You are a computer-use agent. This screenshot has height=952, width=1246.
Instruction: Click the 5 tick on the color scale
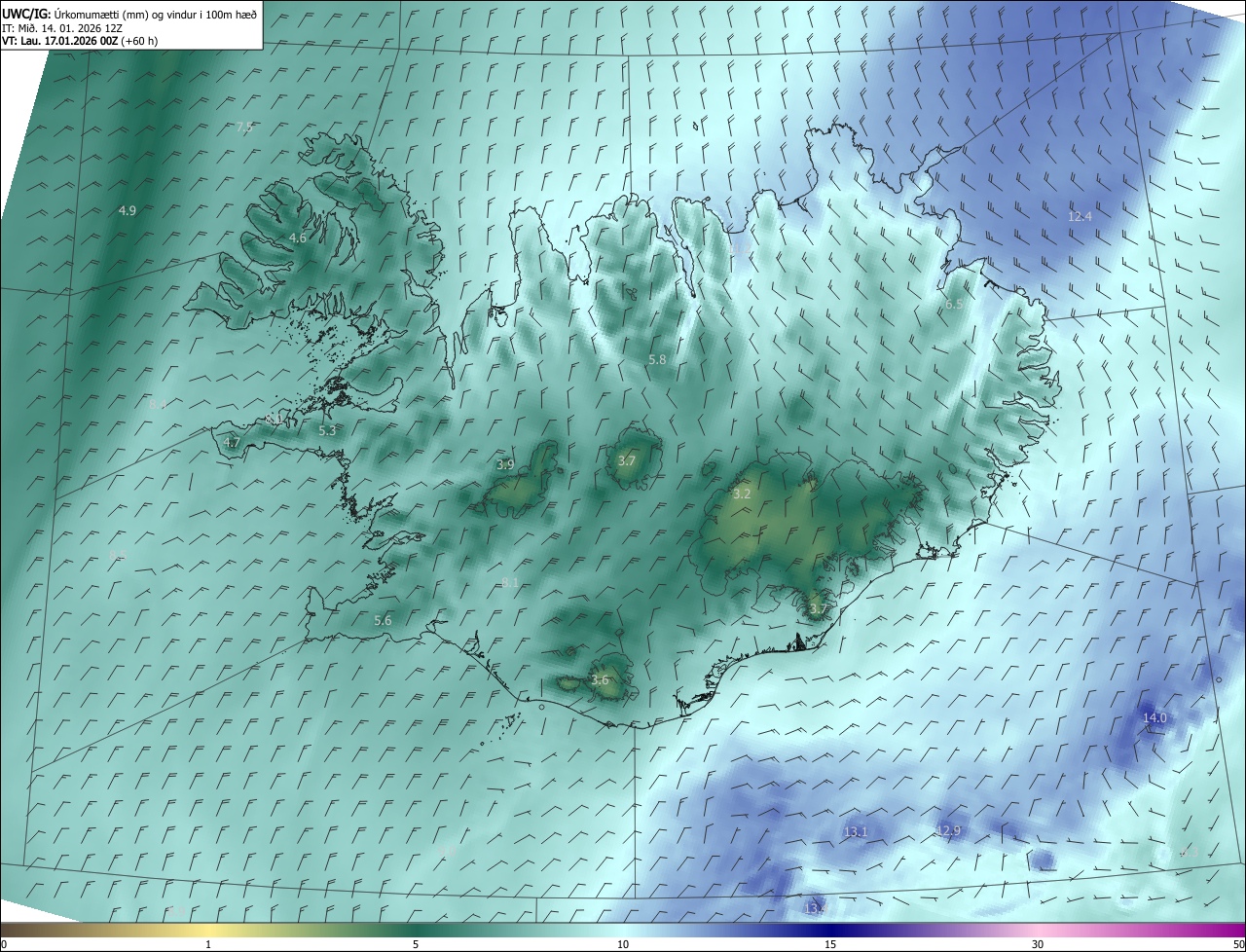click(x=416, y=944)
